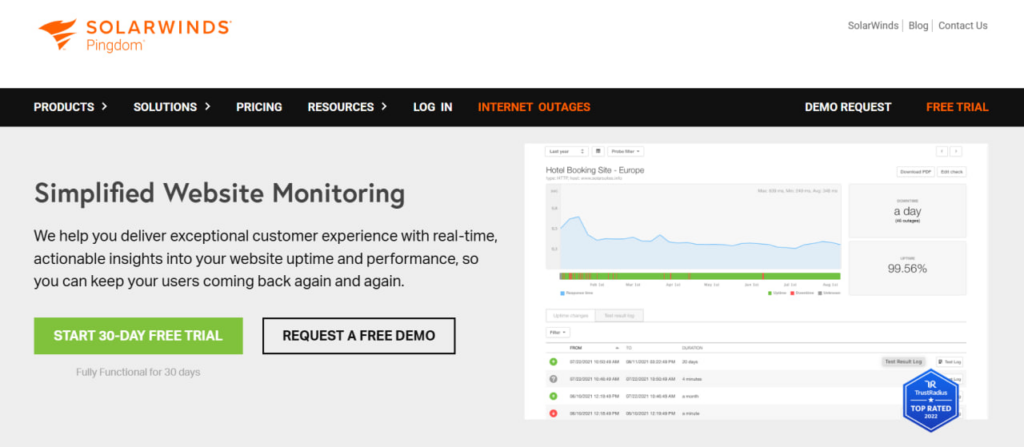This screenshot has width=1024, height=447.
Task: Switch to the Uptime changes tab
Action: point(570,316)
